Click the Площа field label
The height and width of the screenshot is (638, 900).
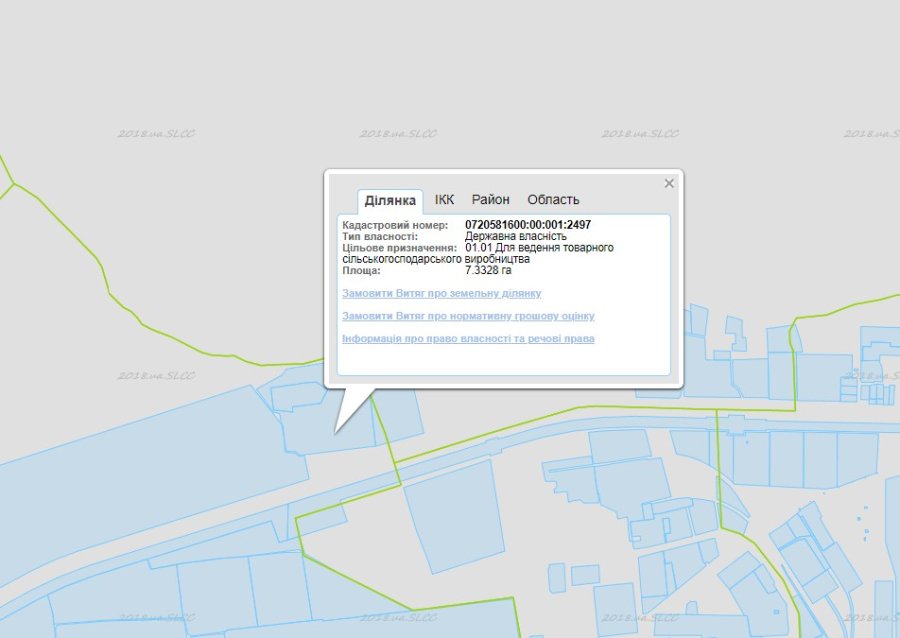tap(361, 270)
